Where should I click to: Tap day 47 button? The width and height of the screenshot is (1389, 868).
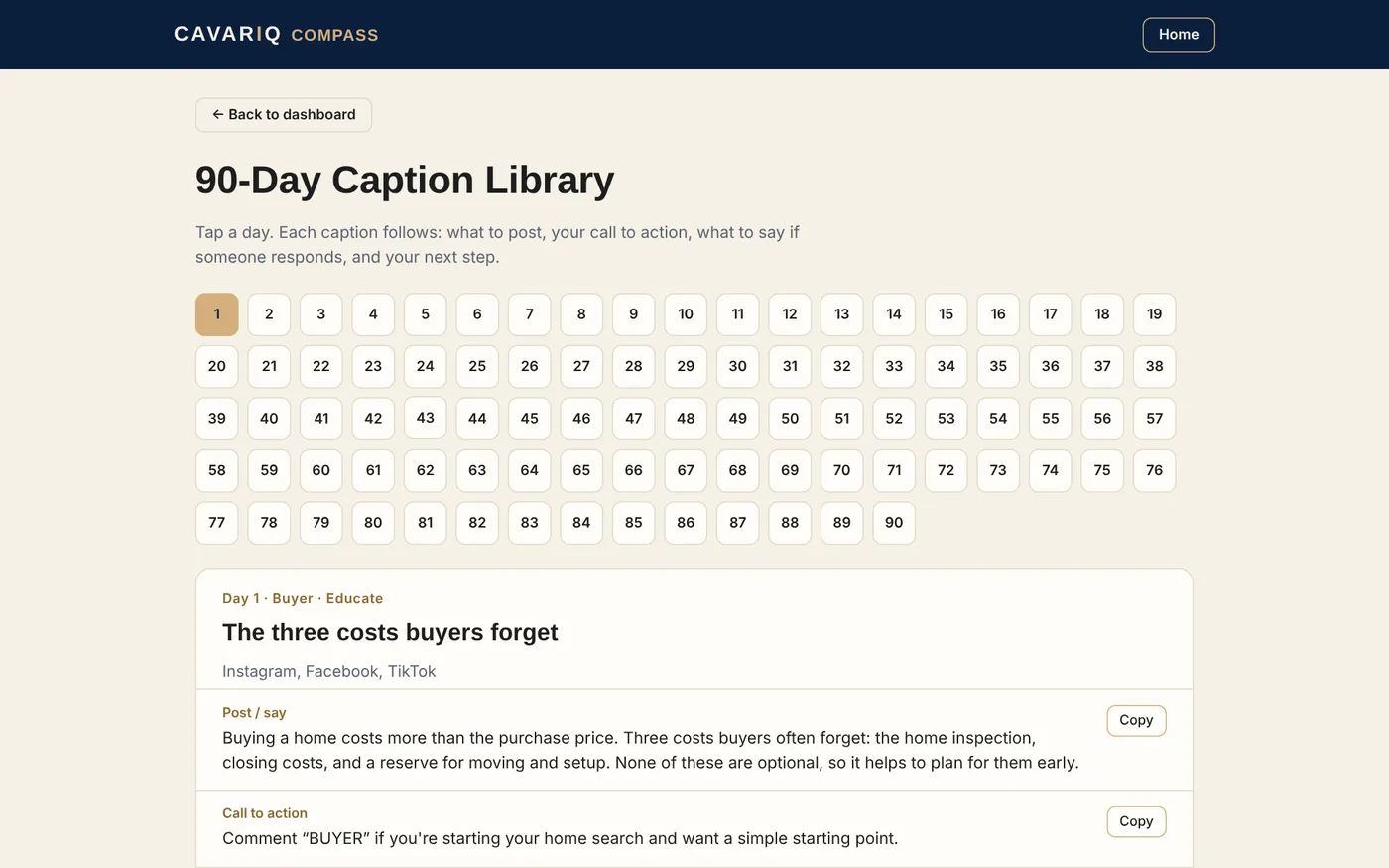click(634, 419)
